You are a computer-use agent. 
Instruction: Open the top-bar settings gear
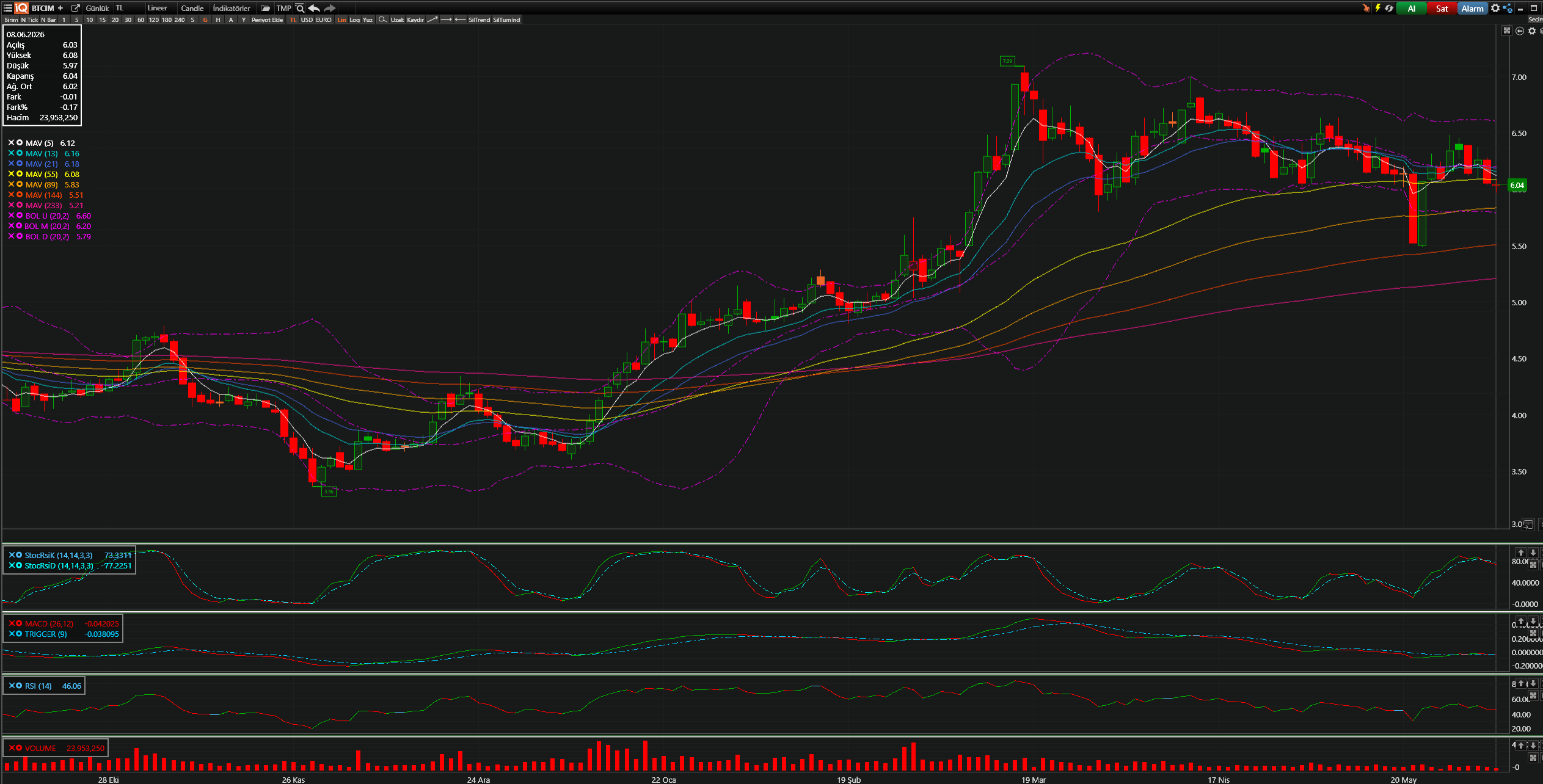(1495, 8)
